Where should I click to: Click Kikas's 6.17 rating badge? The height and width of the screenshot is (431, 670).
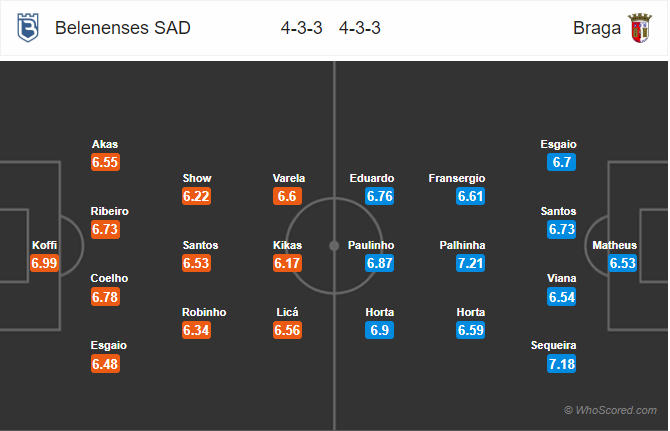pos(289,263)
